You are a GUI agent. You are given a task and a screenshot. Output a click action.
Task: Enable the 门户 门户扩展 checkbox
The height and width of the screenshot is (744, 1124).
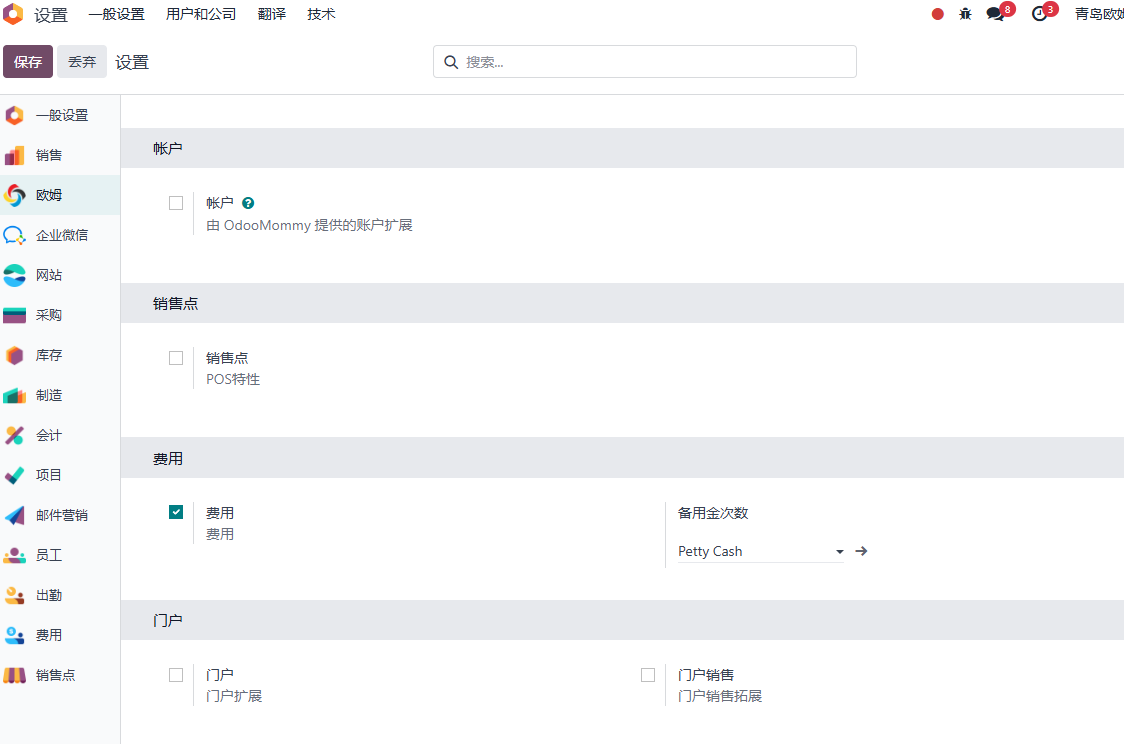tap(176, 675)
